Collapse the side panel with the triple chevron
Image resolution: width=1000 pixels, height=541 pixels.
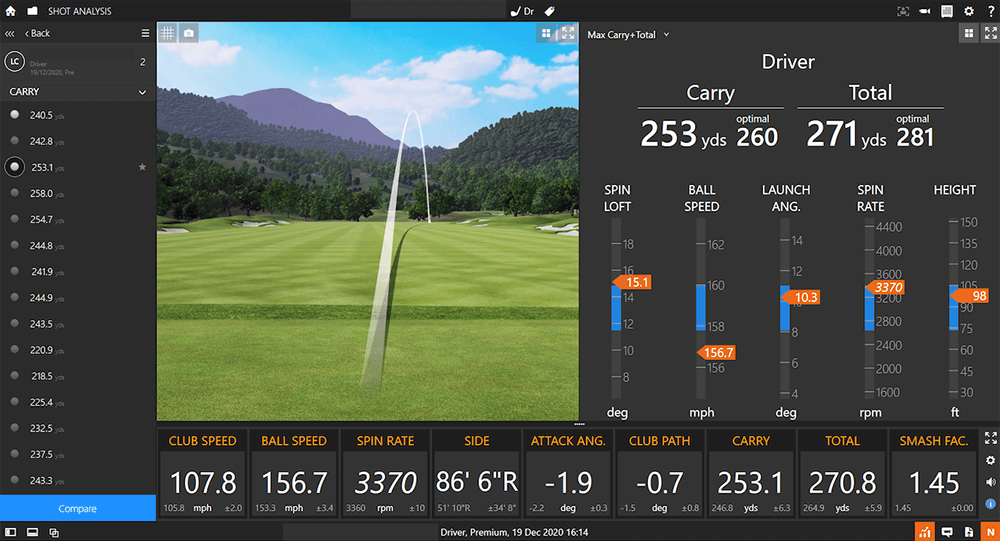point(10,33)
